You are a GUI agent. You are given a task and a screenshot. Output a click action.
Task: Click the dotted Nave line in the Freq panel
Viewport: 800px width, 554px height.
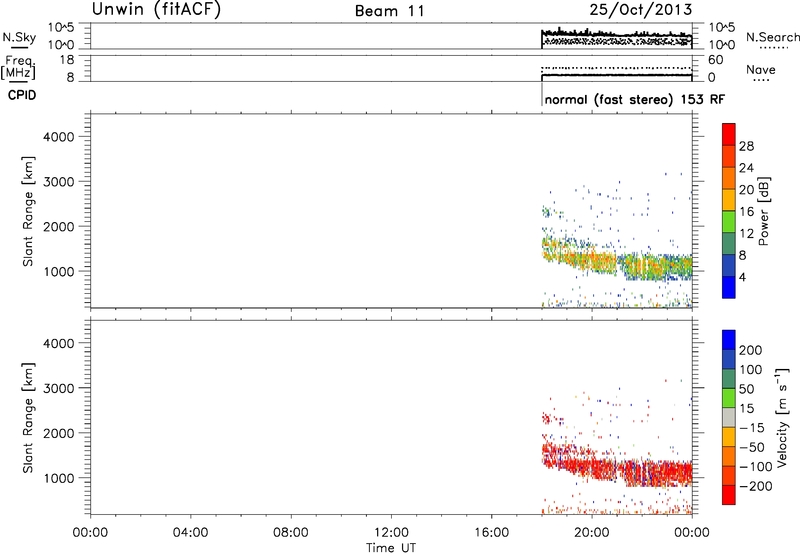pos(616,67)
